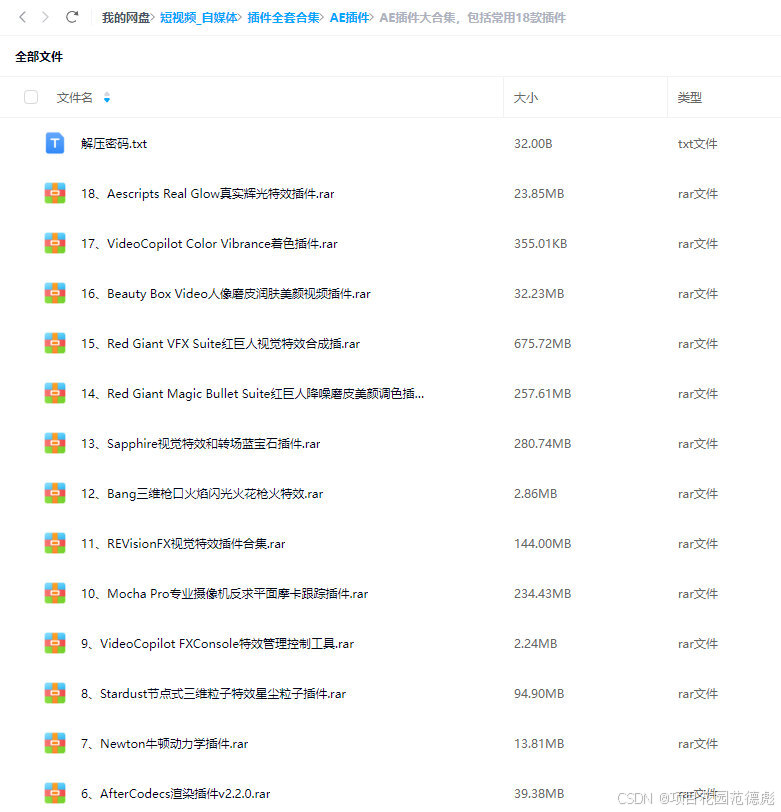This screenshot has width=781, height=812.
Task: Click rar icon for 14、Red Giant Magic Bullet
Action: [x=55, y=393]
